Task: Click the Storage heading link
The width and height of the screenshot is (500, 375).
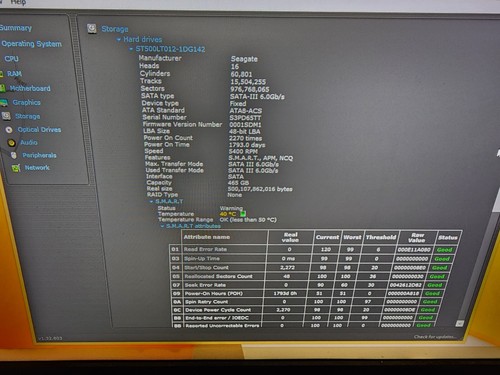Action: pos(115,29)
